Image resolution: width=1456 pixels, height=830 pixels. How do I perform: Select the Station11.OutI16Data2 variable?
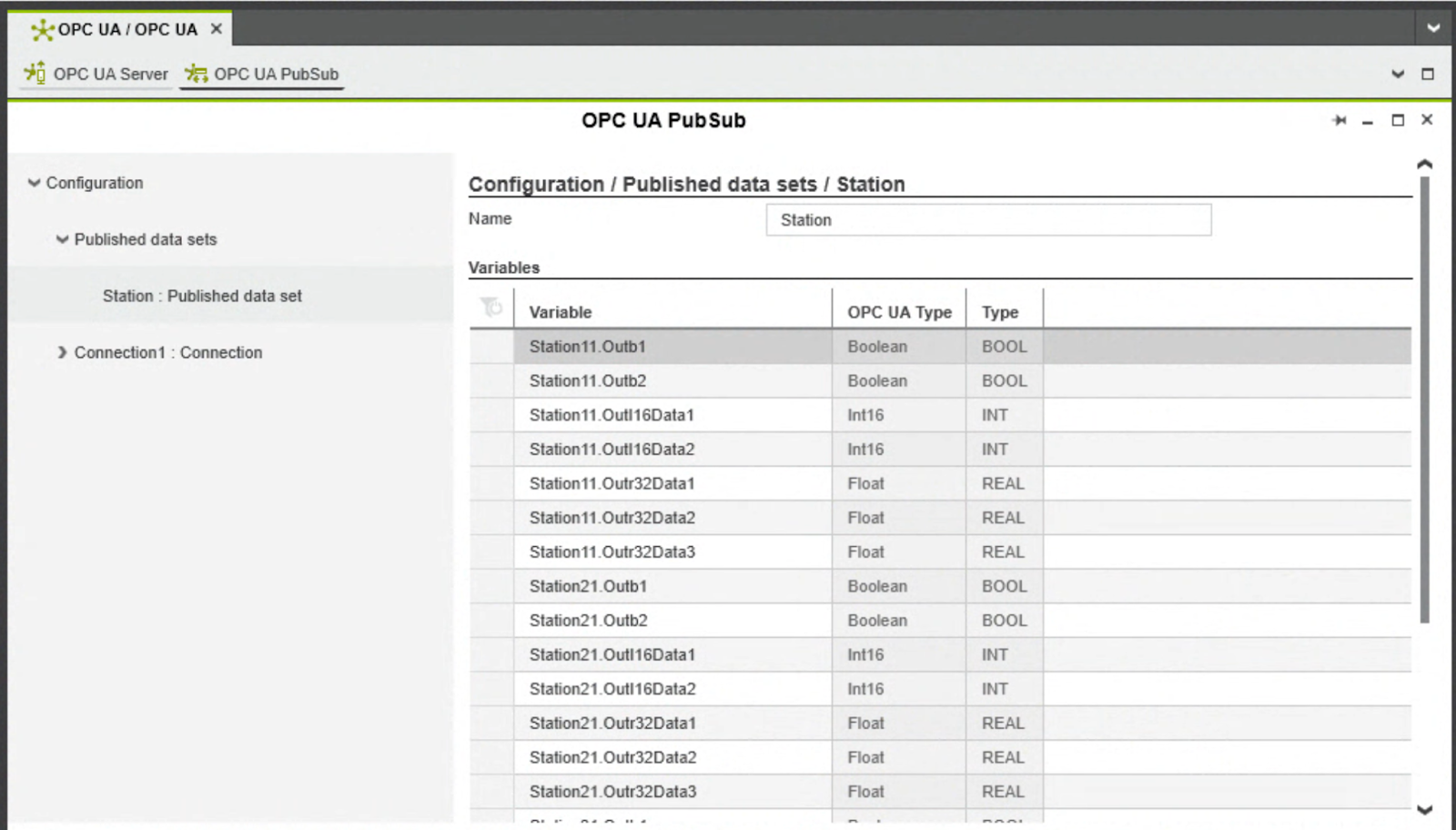tap(612, 450)
